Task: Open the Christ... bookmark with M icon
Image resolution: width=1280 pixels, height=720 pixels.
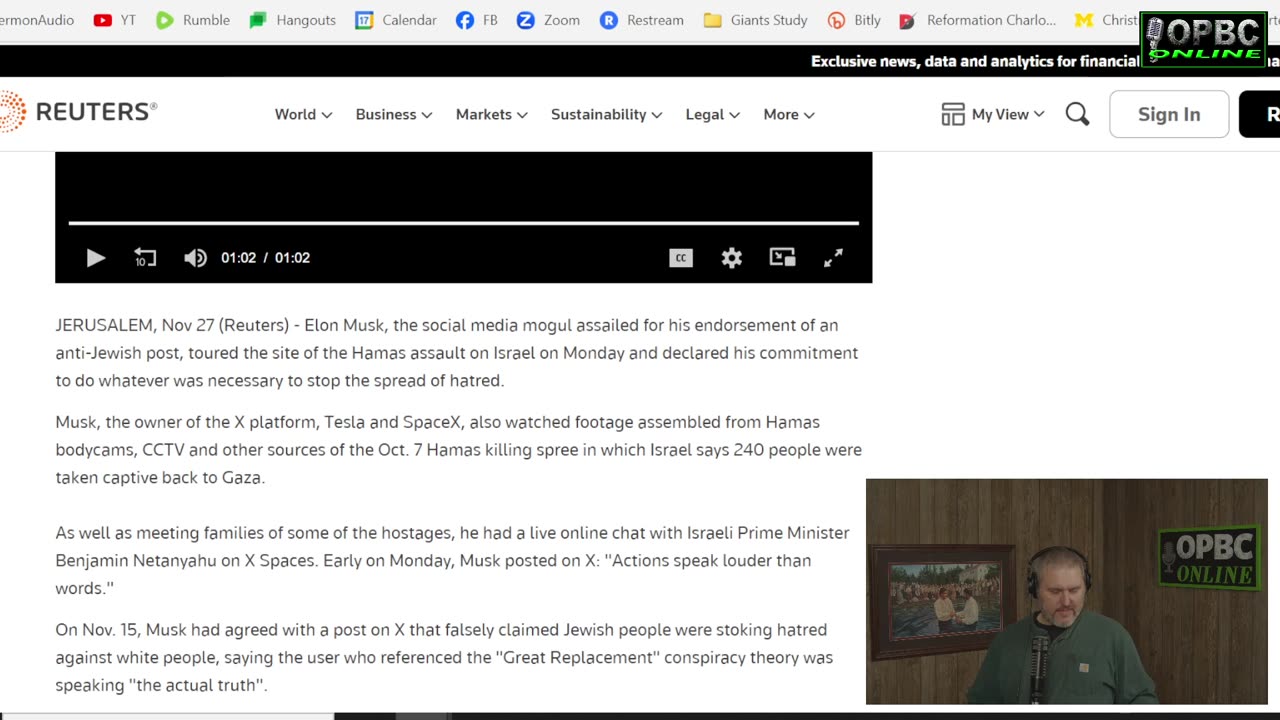Action: (1106, 20)
